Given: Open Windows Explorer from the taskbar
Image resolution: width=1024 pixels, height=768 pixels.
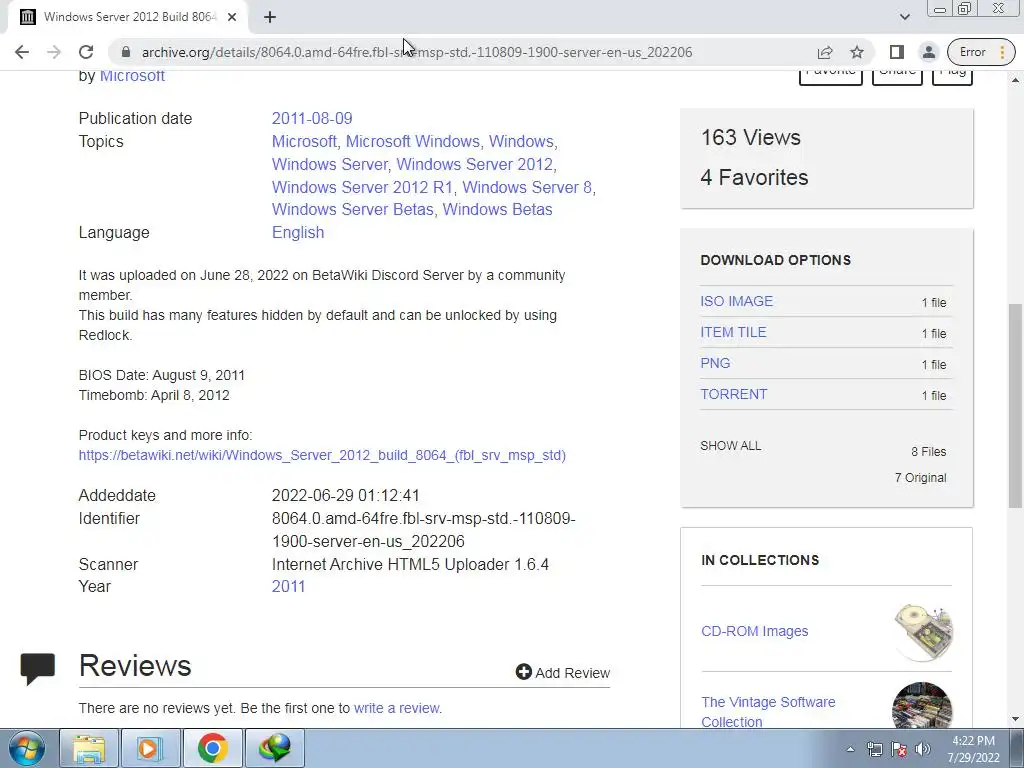Looking at the screenshot, I should point(89,748).
